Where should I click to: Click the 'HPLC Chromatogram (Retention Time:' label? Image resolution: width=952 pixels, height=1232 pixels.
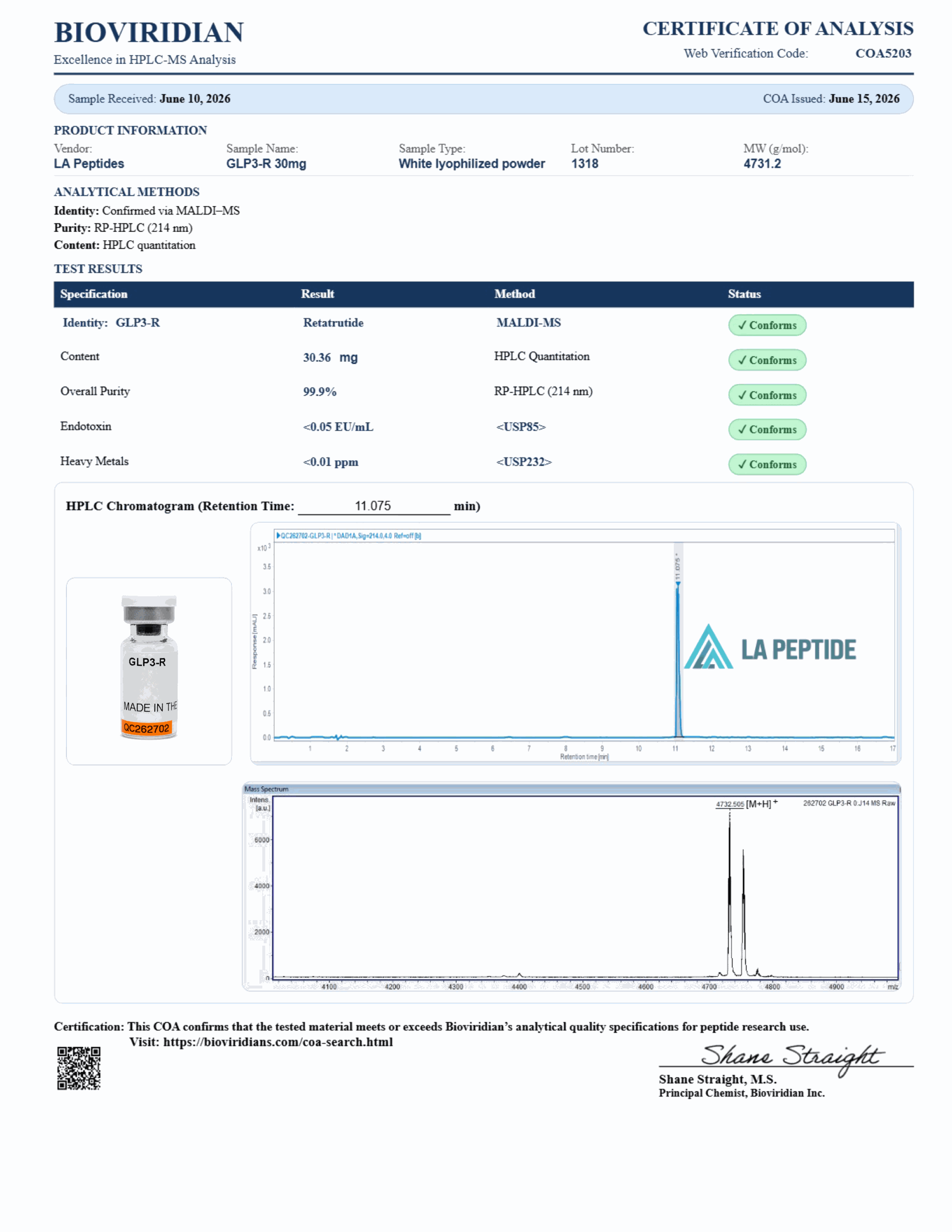tap(180, 506)
